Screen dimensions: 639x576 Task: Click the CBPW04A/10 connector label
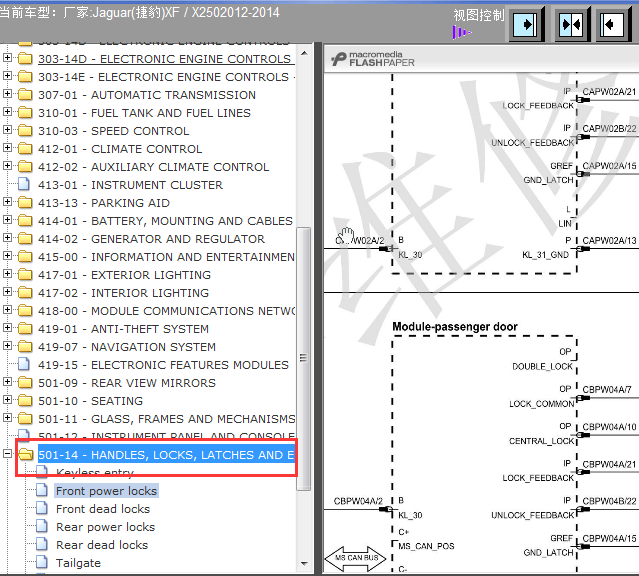(609, 427)
